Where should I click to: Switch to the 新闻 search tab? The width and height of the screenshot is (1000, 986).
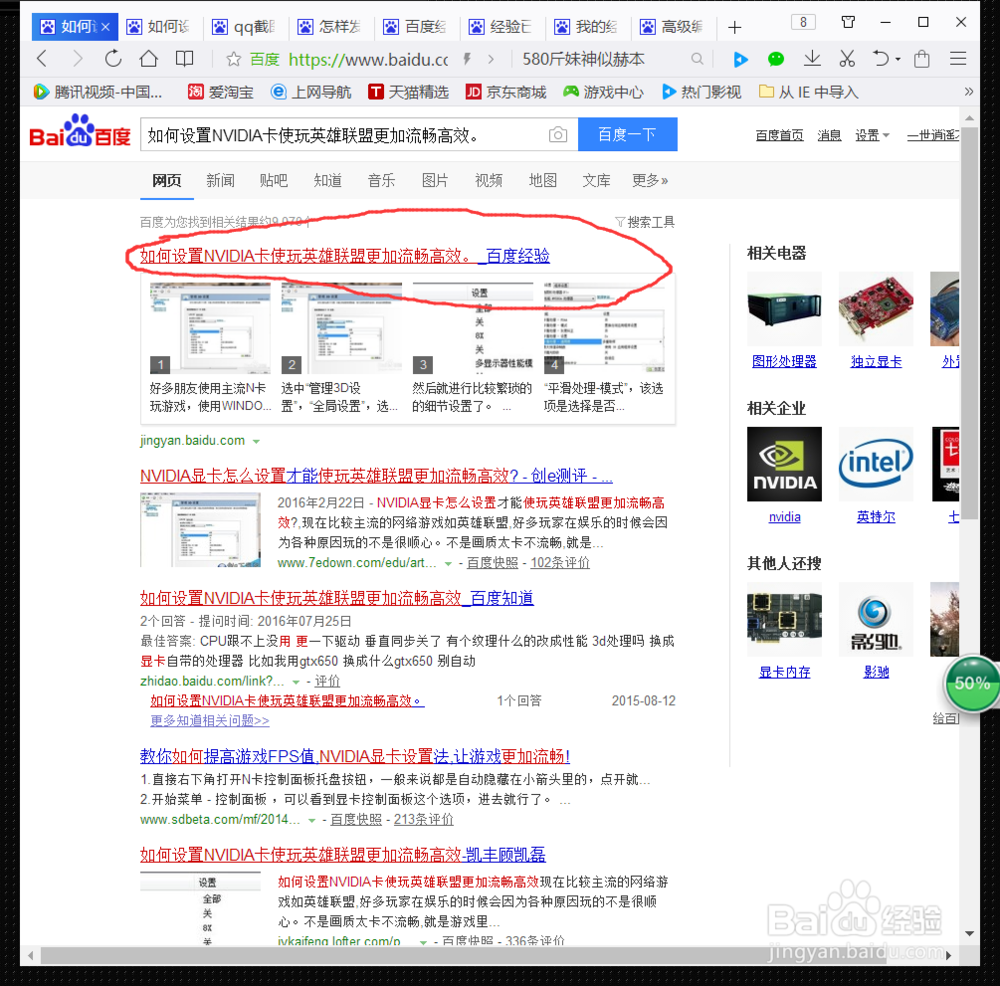tap(221, 180)
